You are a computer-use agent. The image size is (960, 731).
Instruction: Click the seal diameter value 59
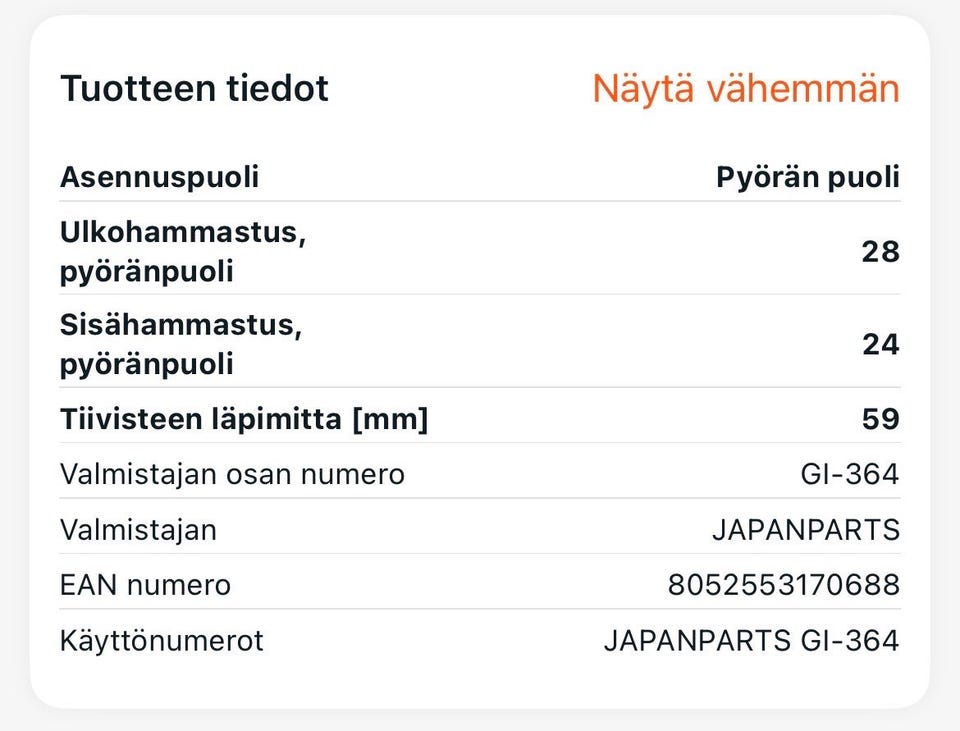[x=880, y=420]
